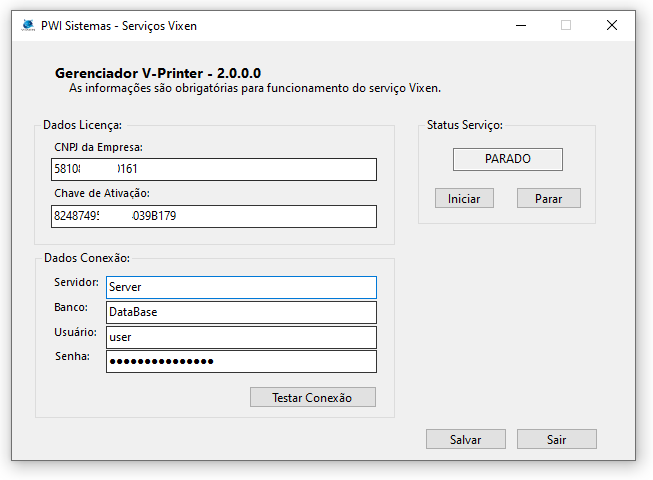
Task: Click the Banco field containing DataBase
Action: pyautogui.click(x=241, y=312)
